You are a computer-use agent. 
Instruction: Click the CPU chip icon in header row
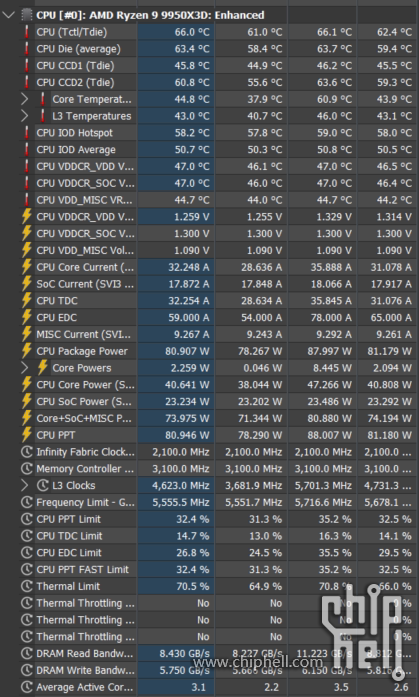click(x=27, y=15)
